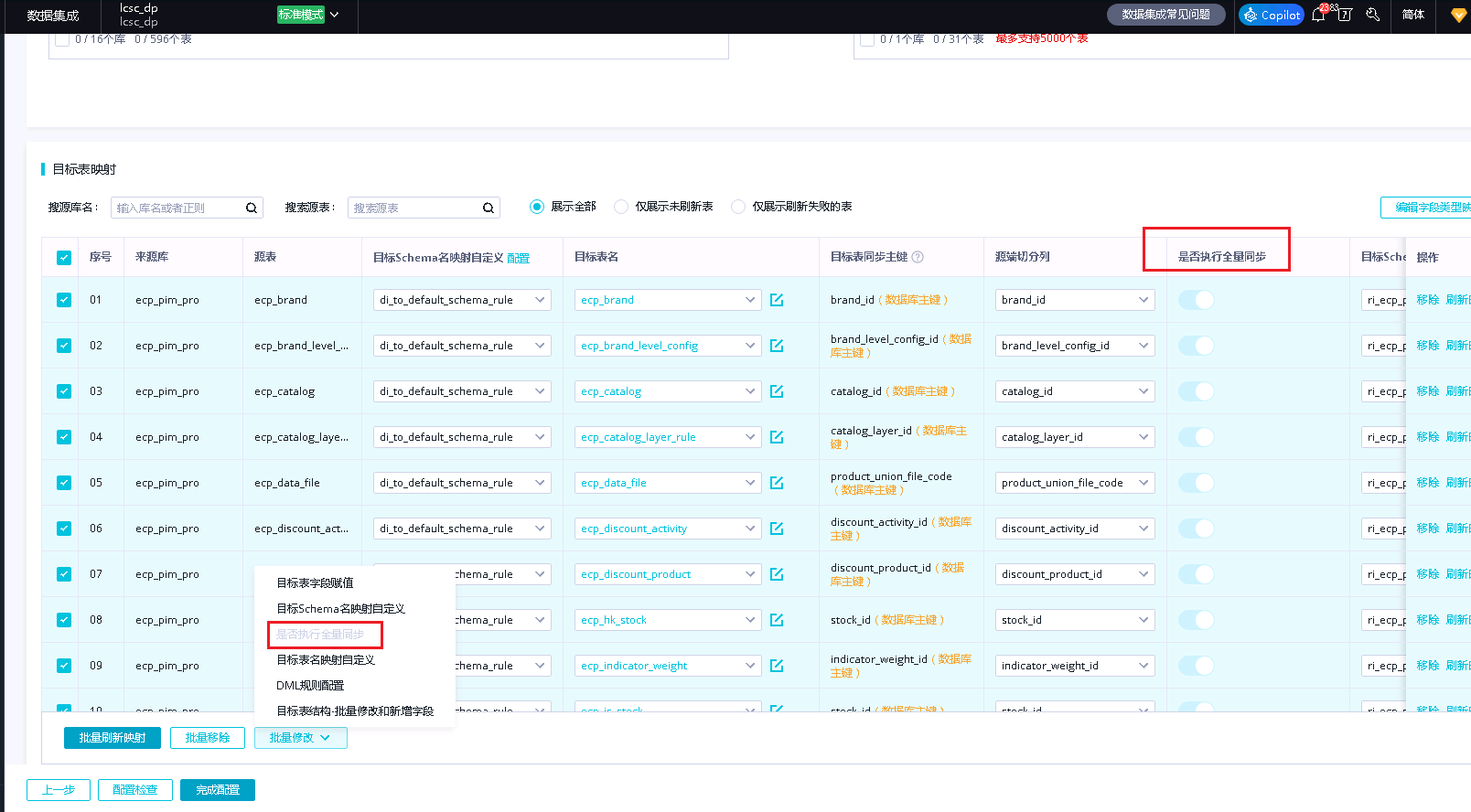Open the Copilot assistant

coord(1272,15)
